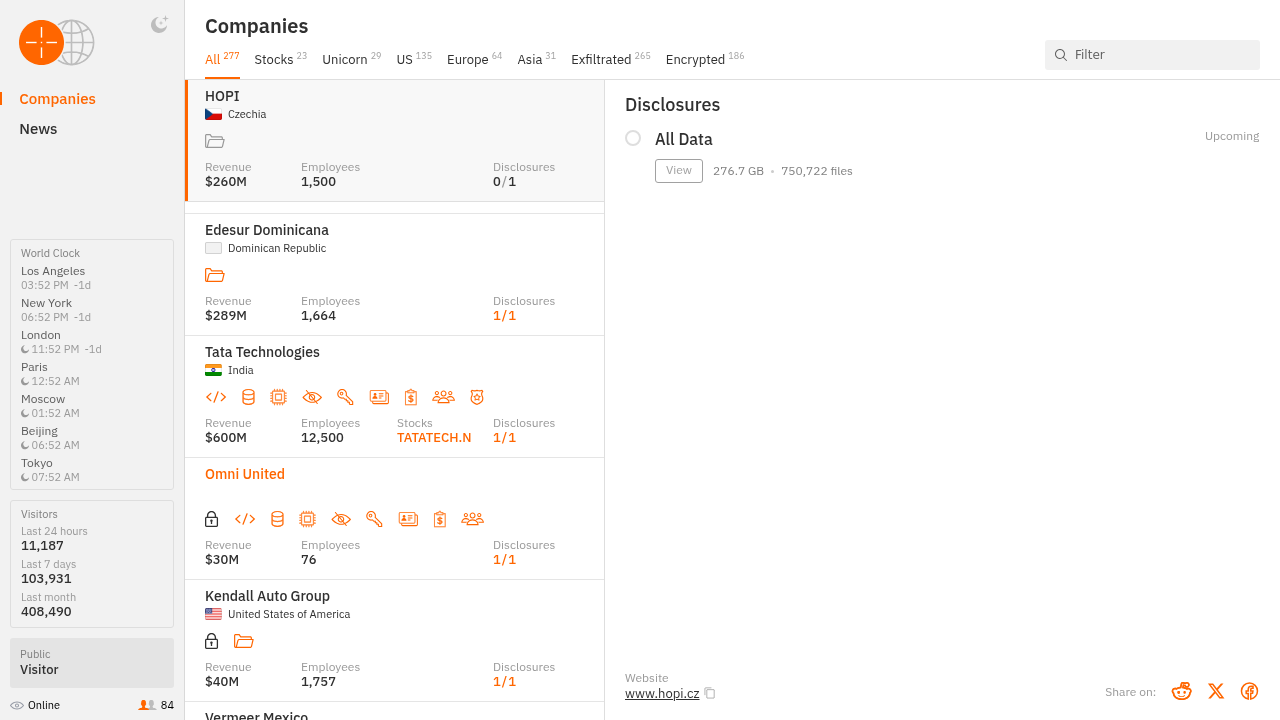Focus the Filter search field

tap(1152, 55)
